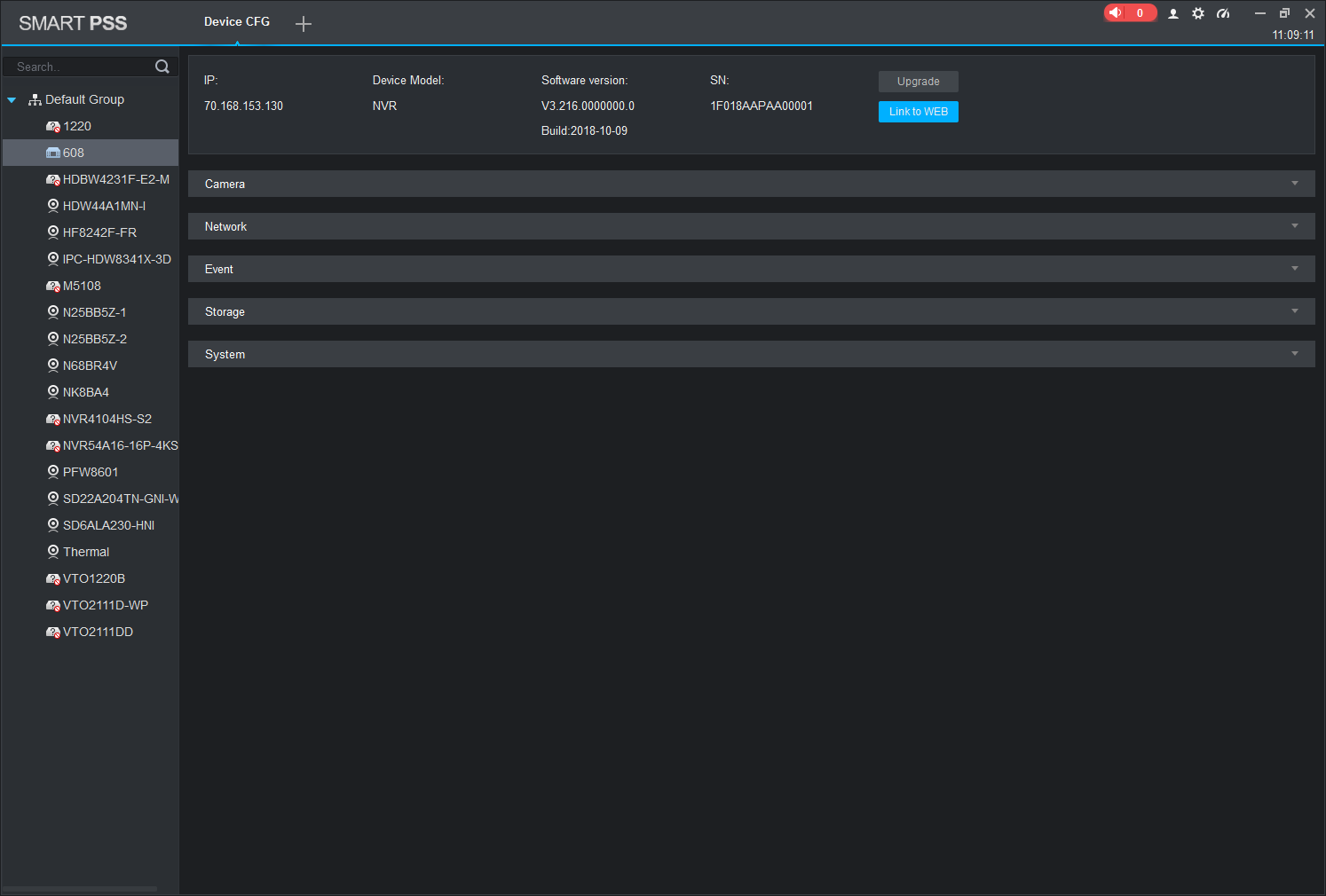
Task: Click the search magnifier icon
Action: pos(162,67)
